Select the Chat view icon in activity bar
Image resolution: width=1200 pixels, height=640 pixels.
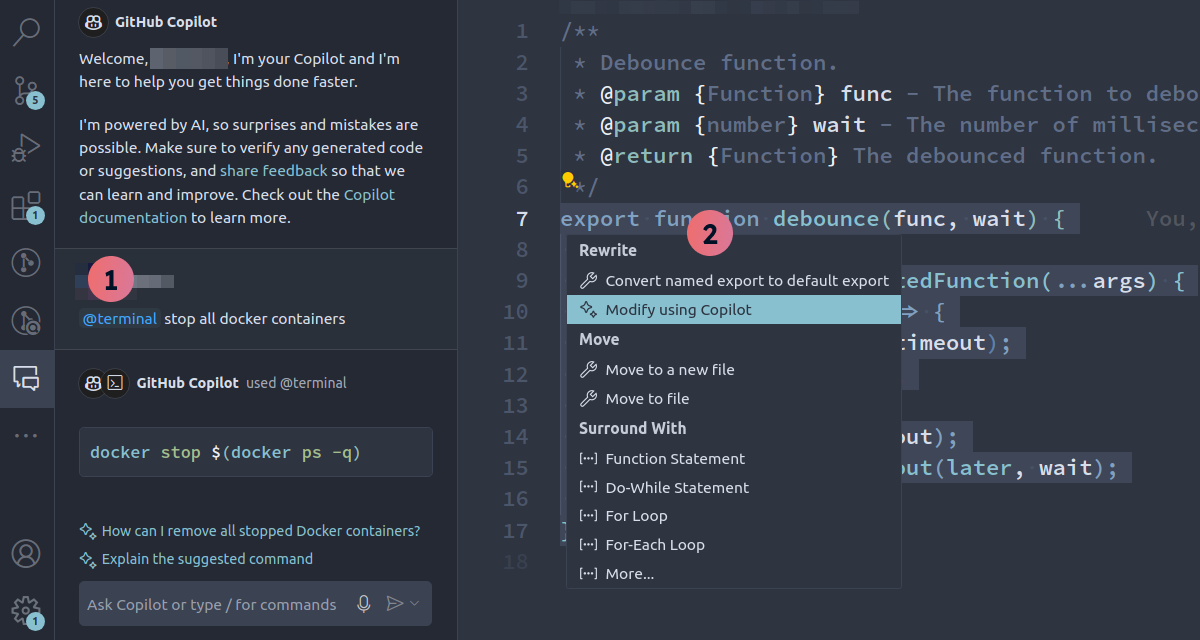[x=26, y=378]
